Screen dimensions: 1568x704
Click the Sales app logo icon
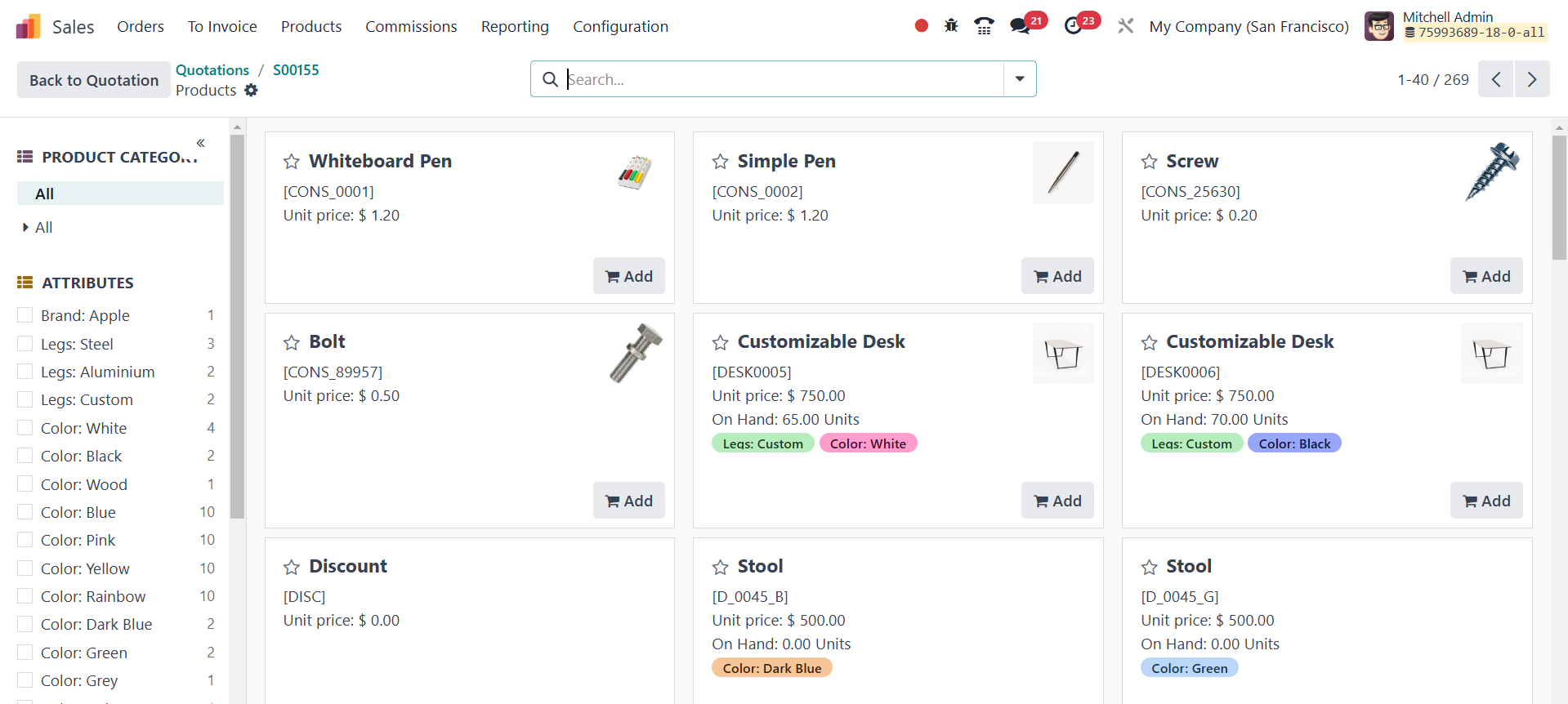point(28,27)
